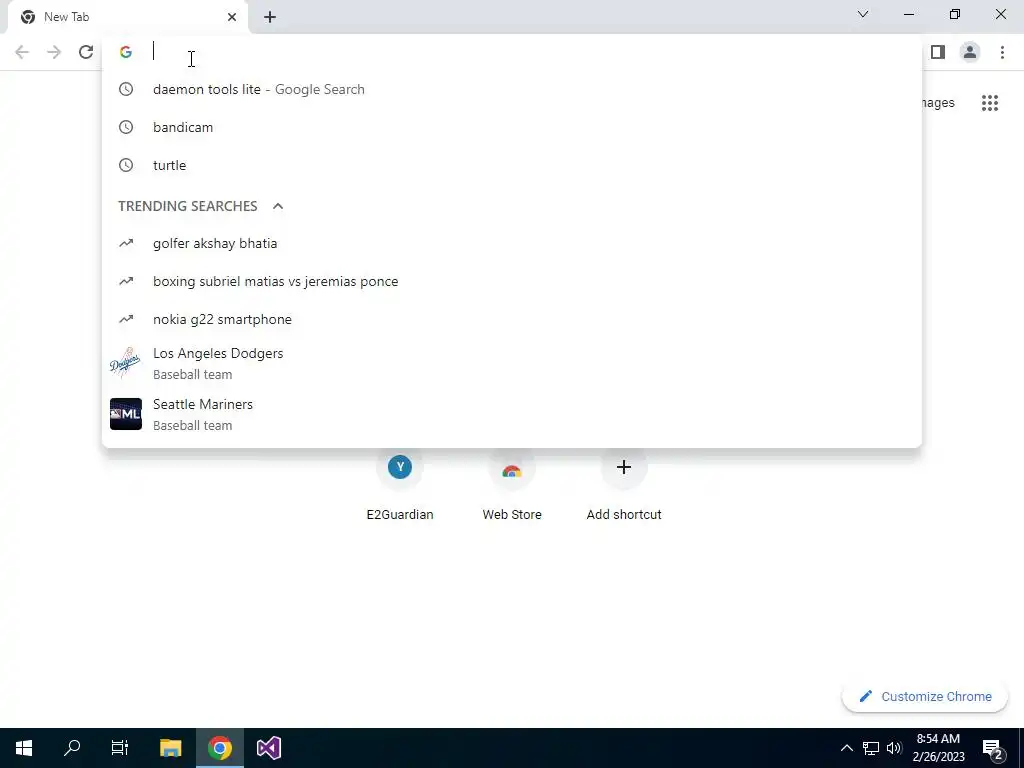Open network status tray icon
This screenshot has height=768, width=1024.
coord(871,748)
